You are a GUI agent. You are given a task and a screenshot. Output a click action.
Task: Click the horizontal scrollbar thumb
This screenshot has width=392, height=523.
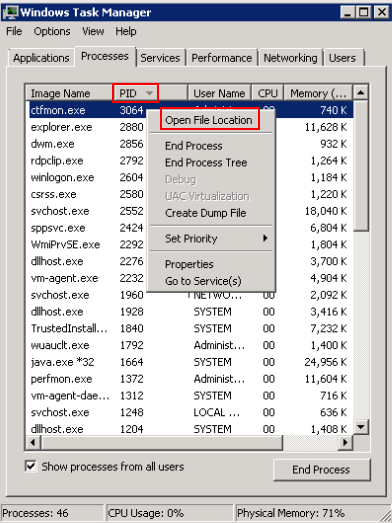[161, 442]
